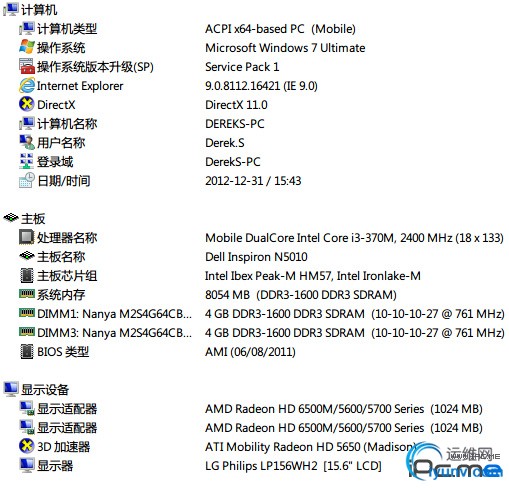Select the 3D 加速器 label

63,447
